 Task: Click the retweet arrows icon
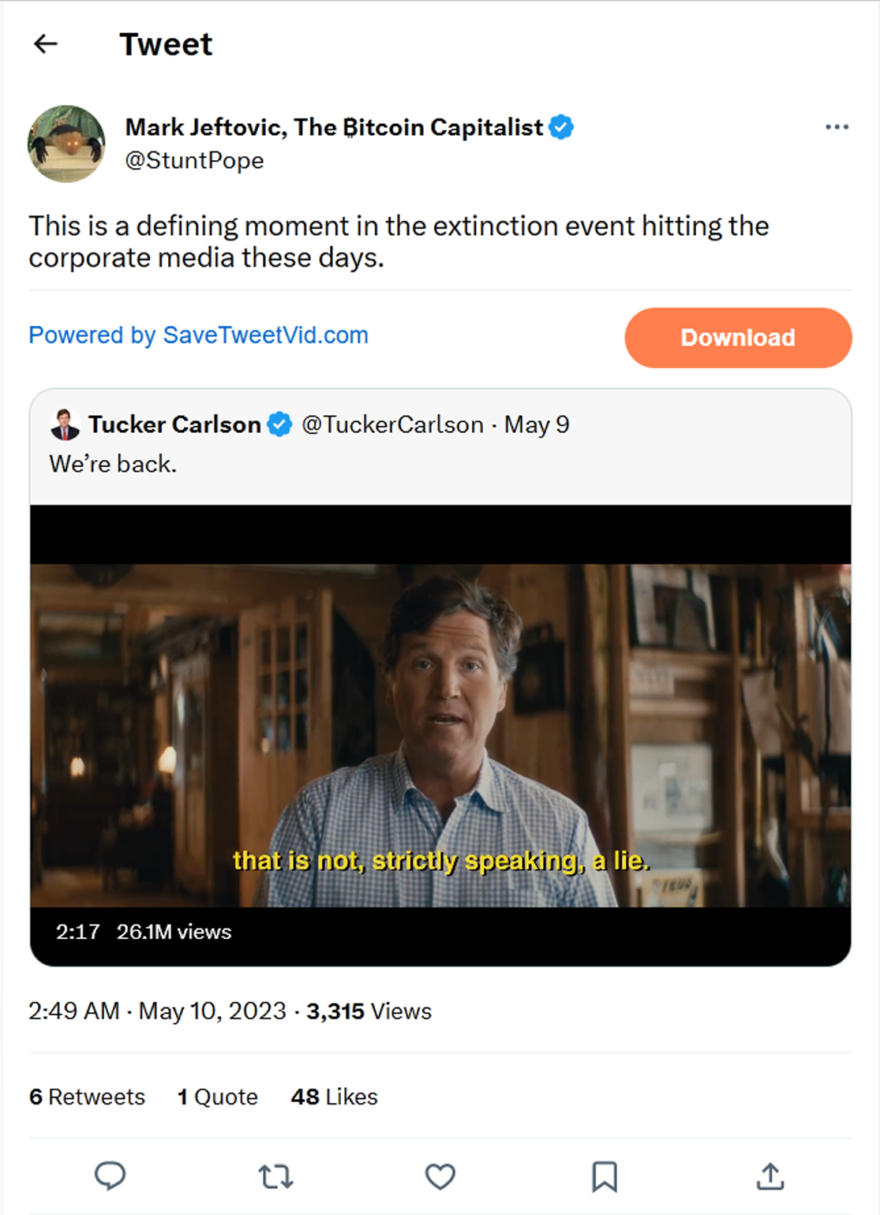(x=275, y=1176)
